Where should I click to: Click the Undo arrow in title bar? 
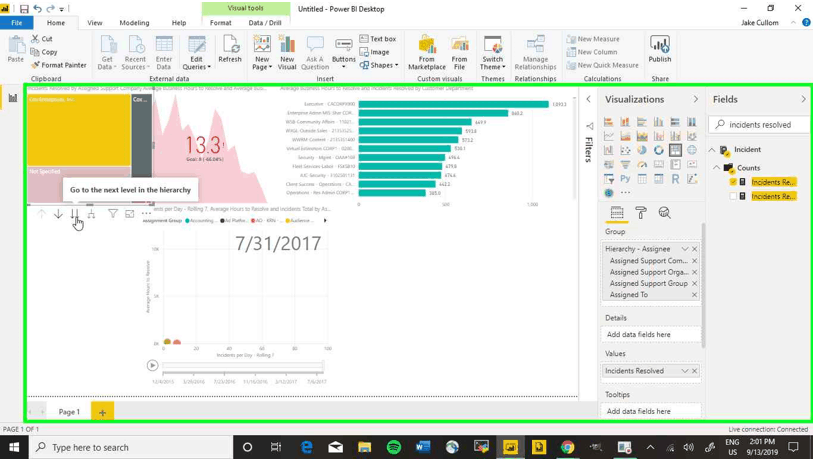pos(37,9)
